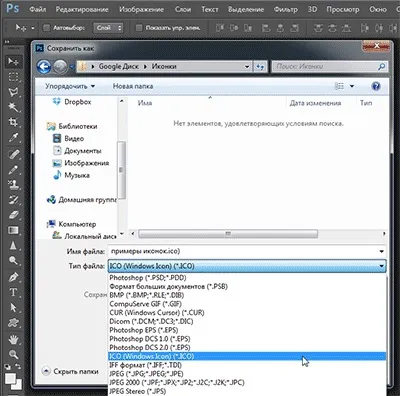The width and height of the screenshot is (400, 396).
Task: Reset default colors icon
Action: tap(7, 366)
